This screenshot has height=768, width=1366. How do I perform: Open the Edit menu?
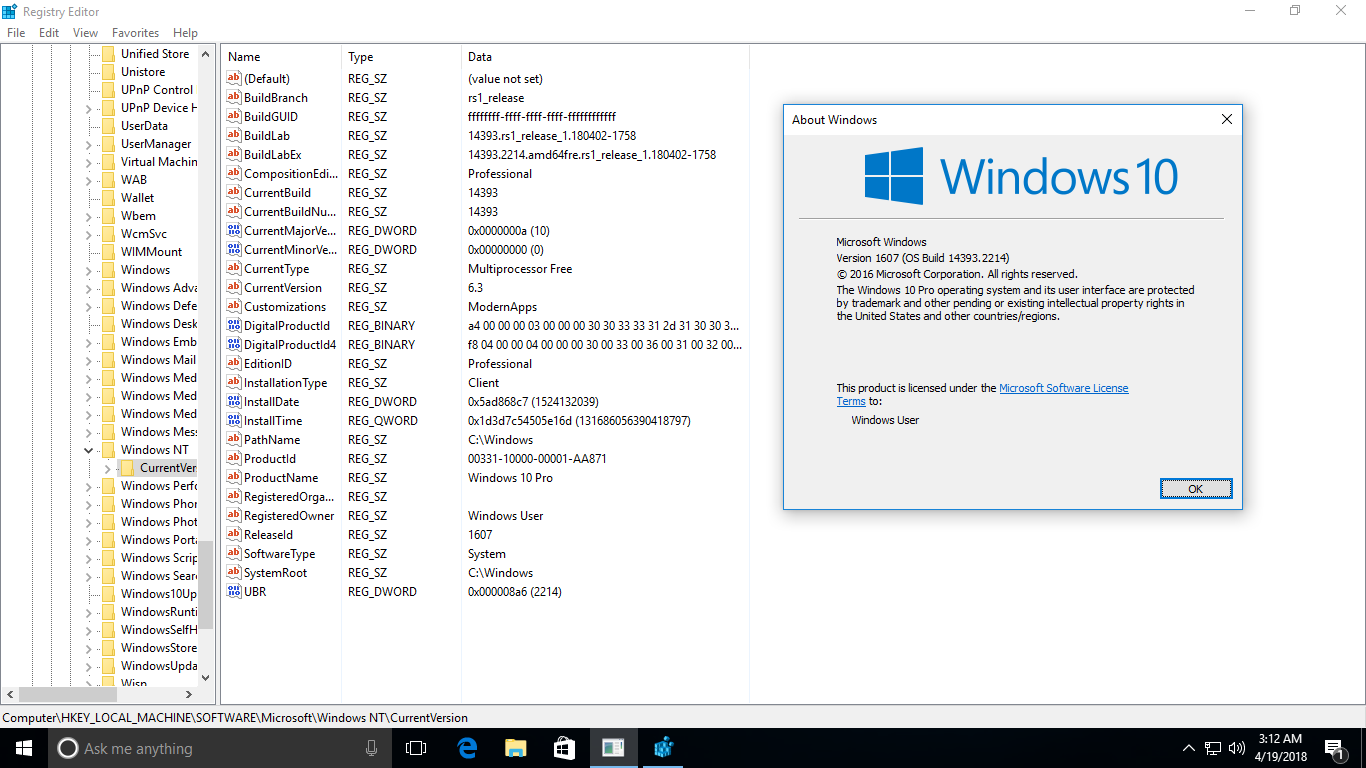(49, 33)
